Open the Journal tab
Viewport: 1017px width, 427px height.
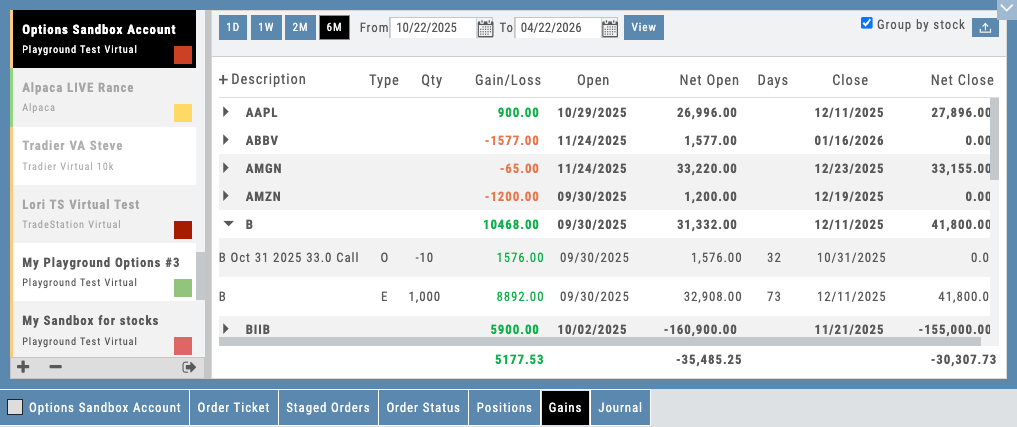(619, 408)
